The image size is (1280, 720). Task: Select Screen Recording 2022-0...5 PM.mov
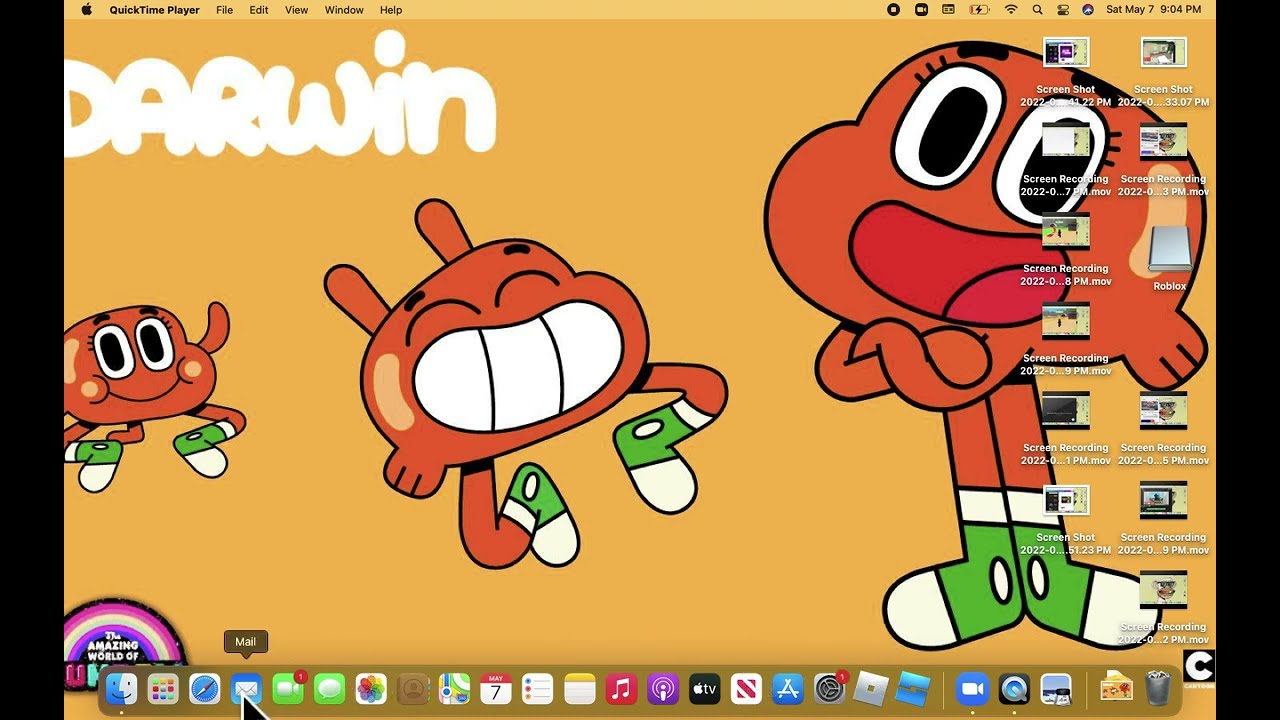[x=1164, y=430]
